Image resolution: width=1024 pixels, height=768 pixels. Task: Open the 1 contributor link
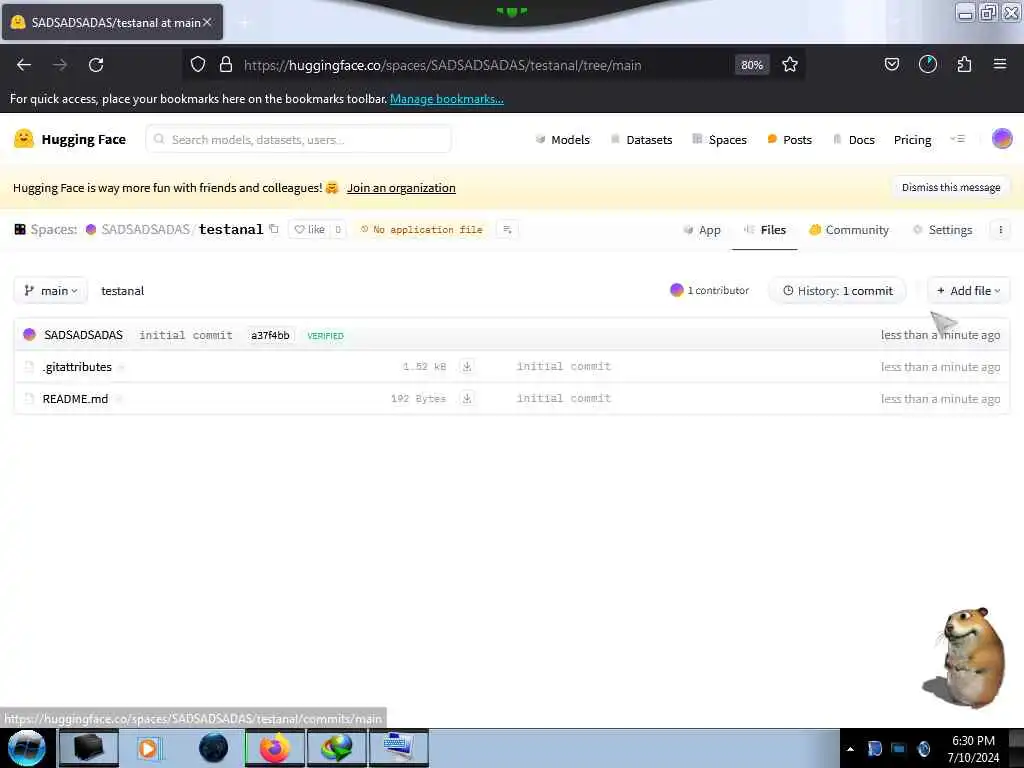710,291
